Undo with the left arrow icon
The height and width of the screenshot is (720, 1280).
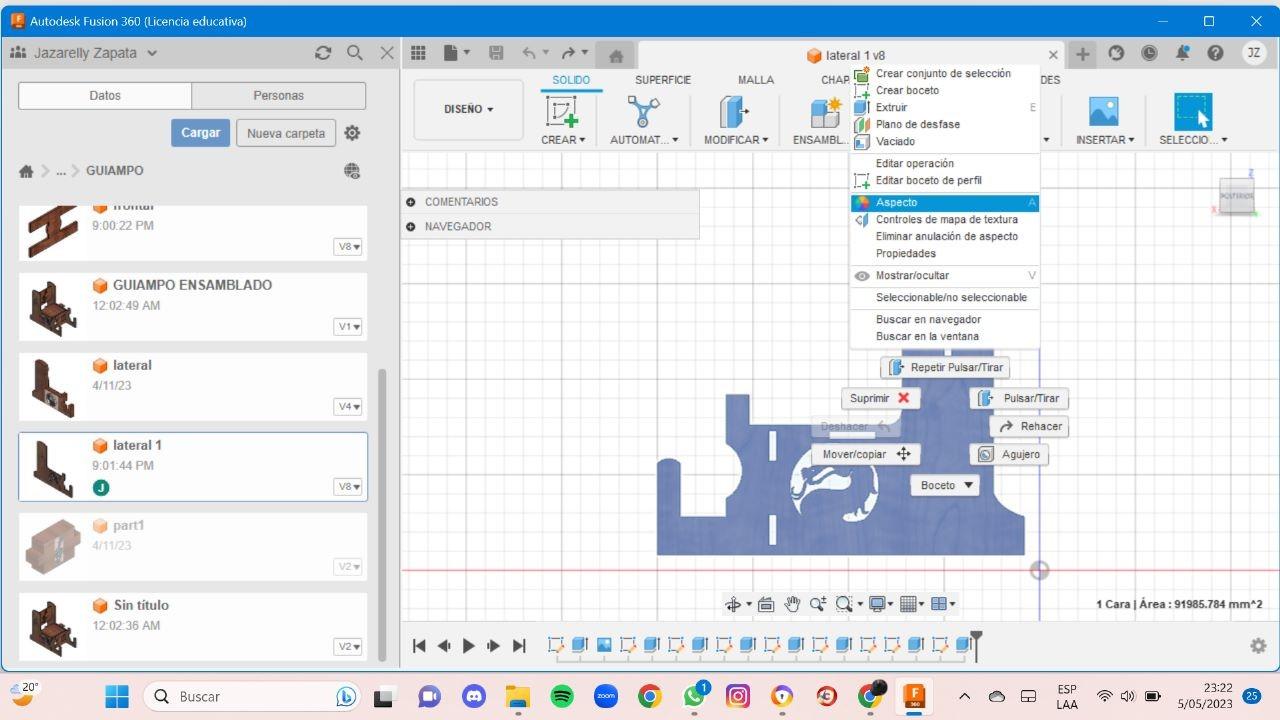[x=529, y=54]
